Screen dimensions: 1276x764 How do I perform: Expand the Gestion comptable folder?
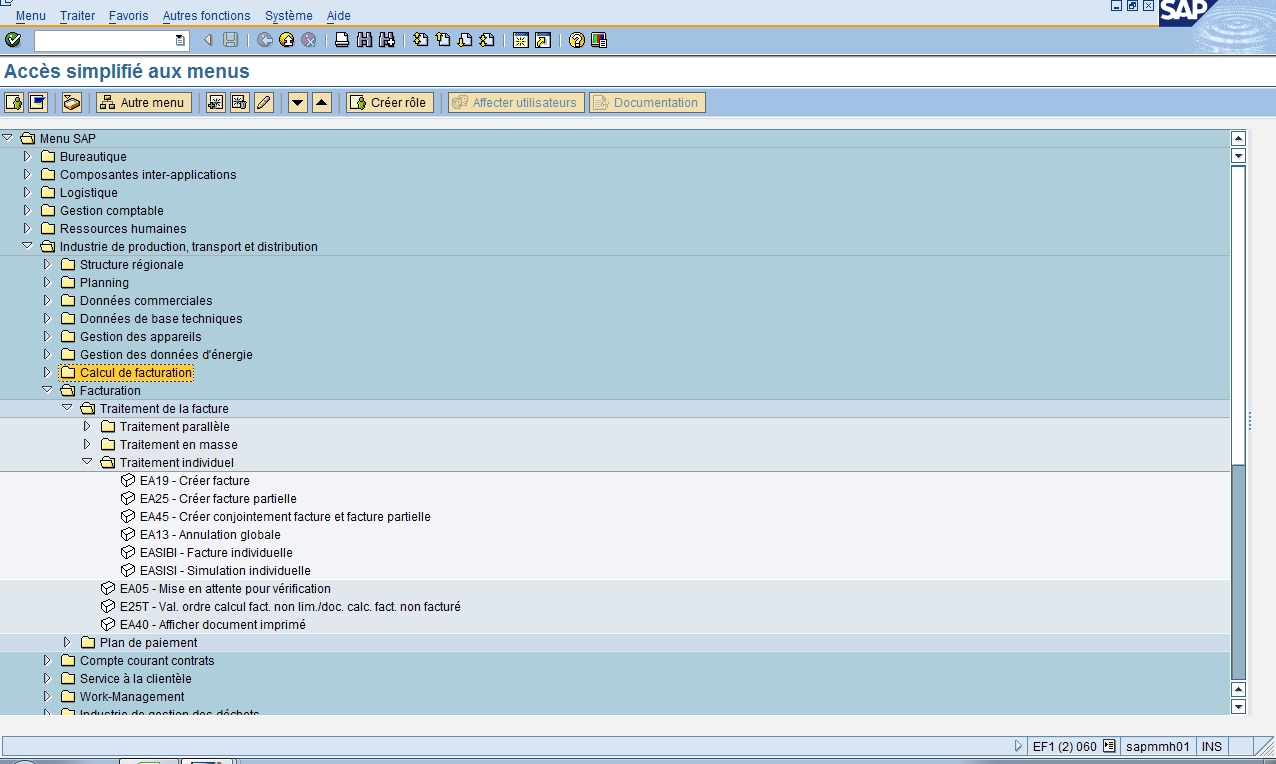point(27,210)
